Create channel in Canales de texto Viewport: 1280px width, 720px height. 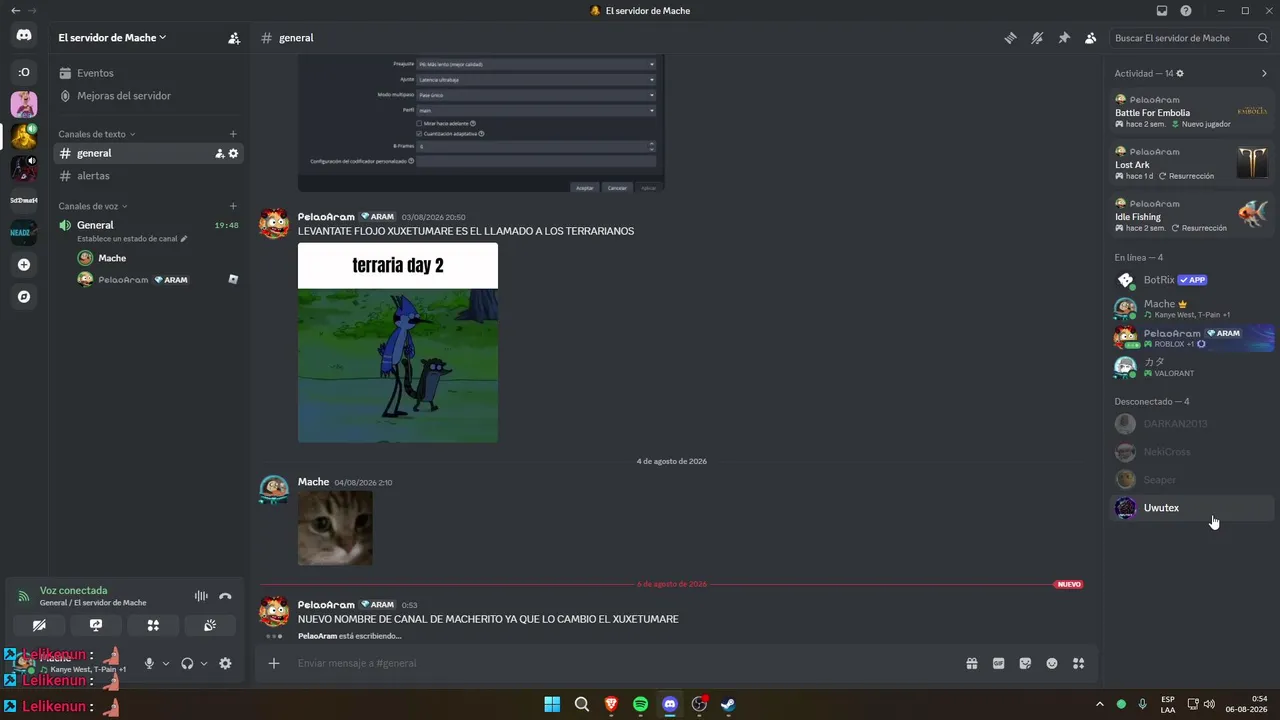click(x=233, y=134)
